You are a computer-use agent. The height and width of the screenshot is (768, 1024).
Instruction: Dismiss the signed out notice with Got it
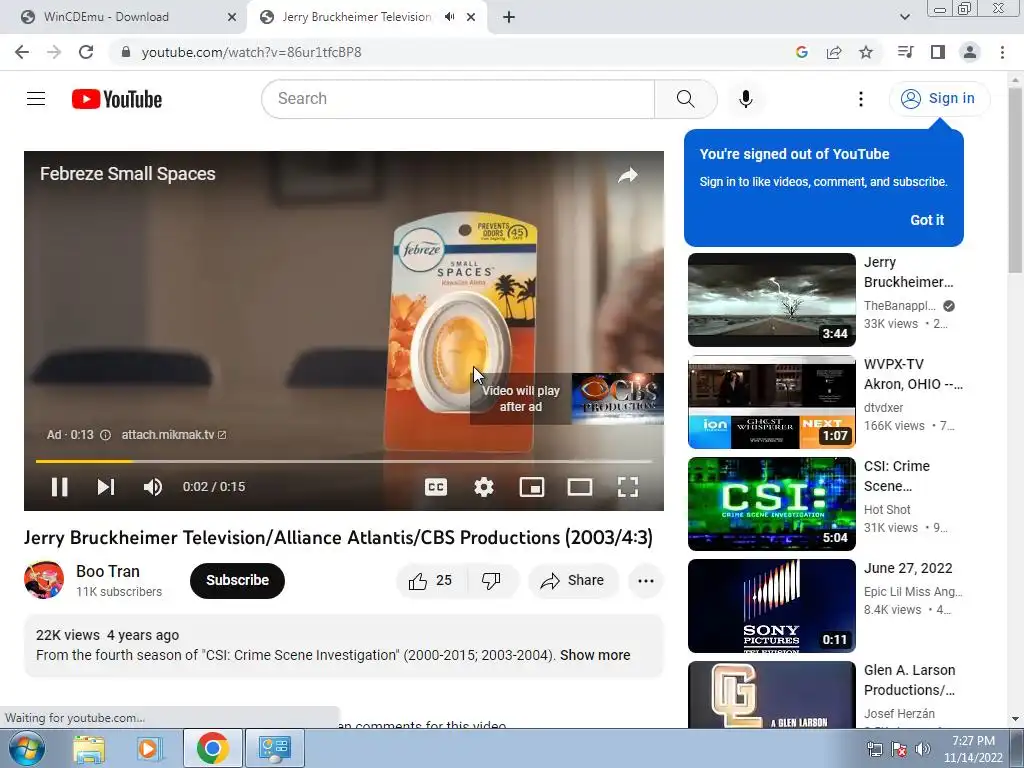(x=927, y=220)
